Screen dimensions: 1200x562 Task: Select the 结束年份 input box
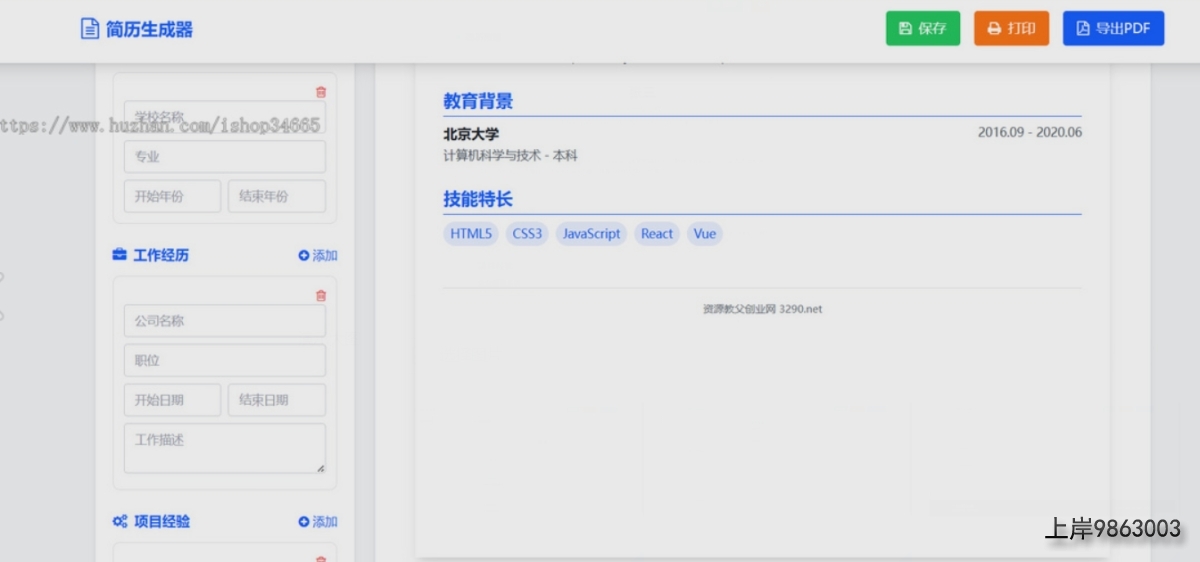pyautogui.click(x=277, y=197)
